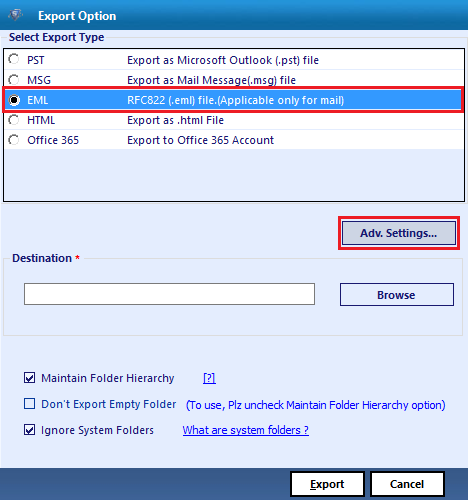Click the app icon in title bar
Viewport: 468px width, 500px height.
pyautogui.click(x=15, y=15)
